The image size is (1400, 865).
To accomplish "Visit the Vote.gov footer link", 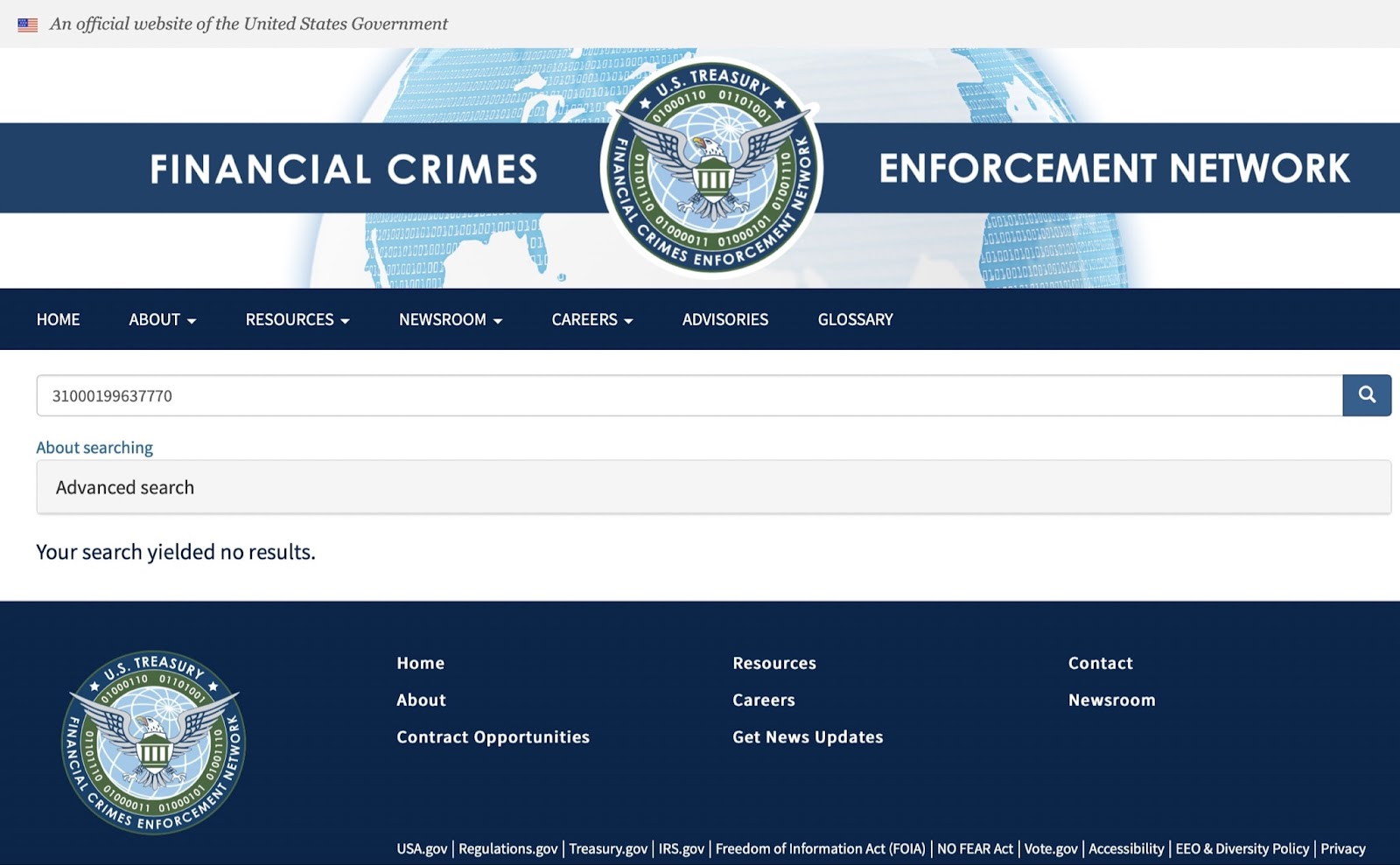I will pyautogui.click(x=1051, y=848).
